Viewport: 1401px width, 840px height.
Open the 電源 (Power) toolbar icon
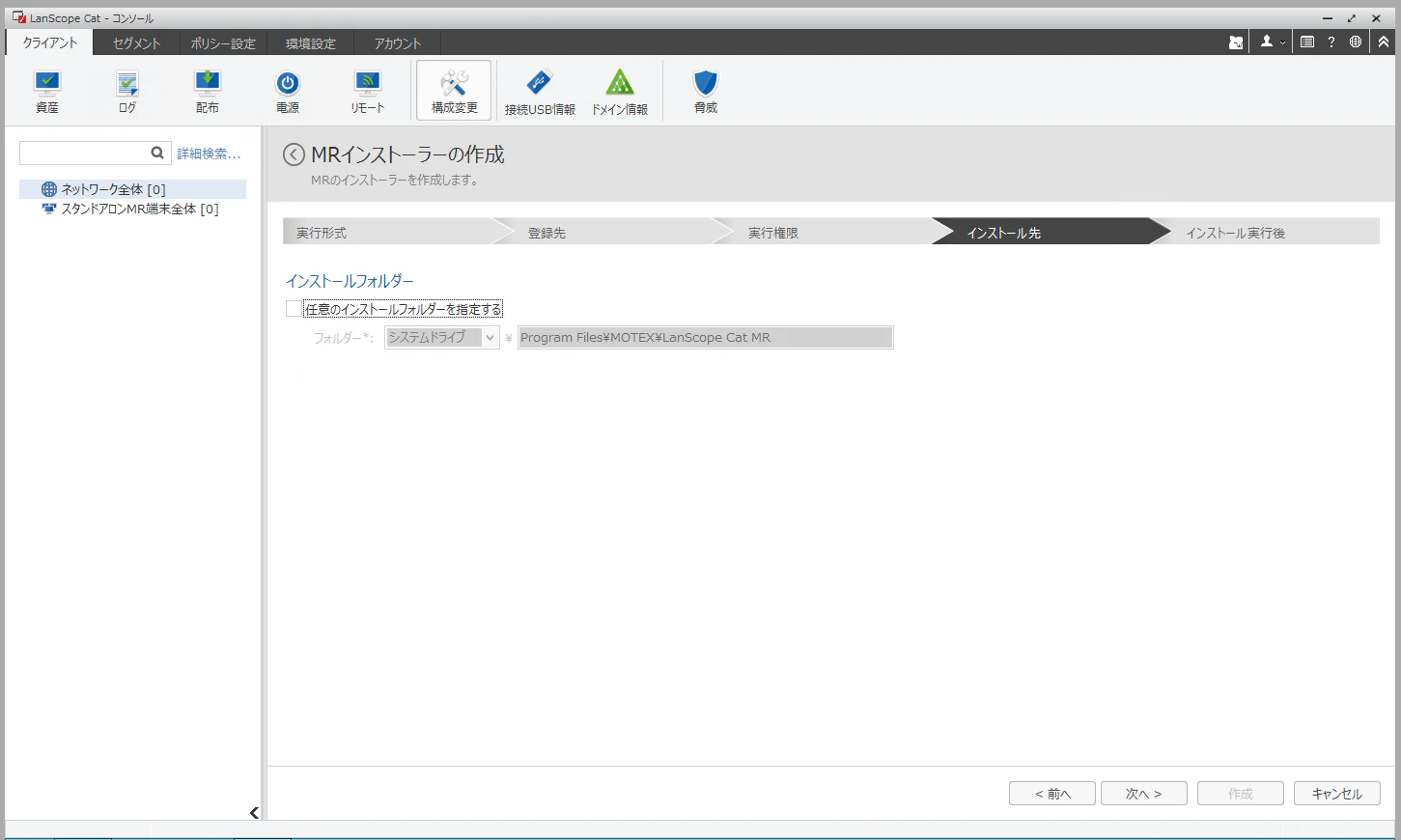[x=288, y=92]
